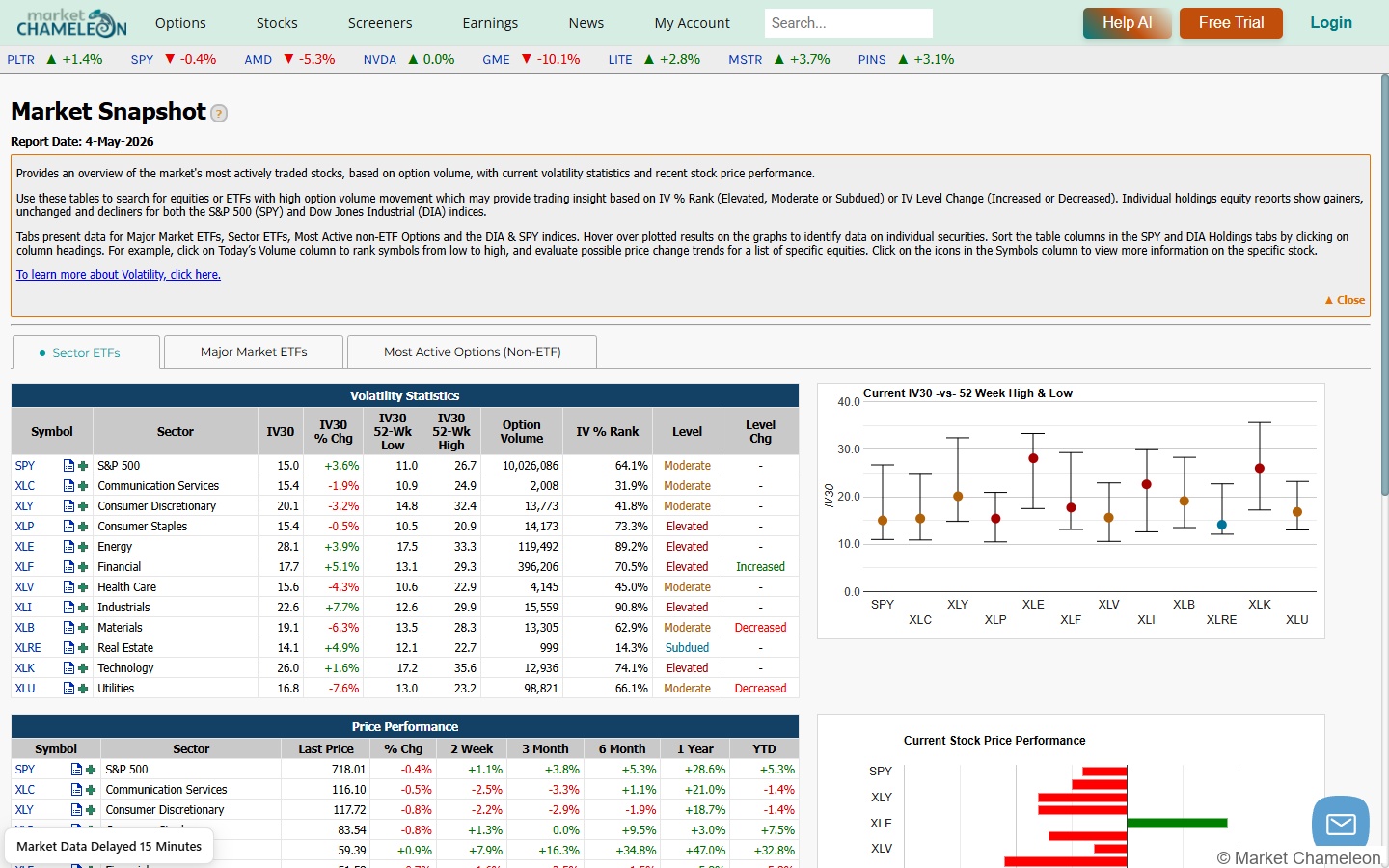The width and height of the screenshot is (1389, 868).
Task: Open the XLB document icon in the Materials row
Action: pyautogui.click(x=68, y=628)
